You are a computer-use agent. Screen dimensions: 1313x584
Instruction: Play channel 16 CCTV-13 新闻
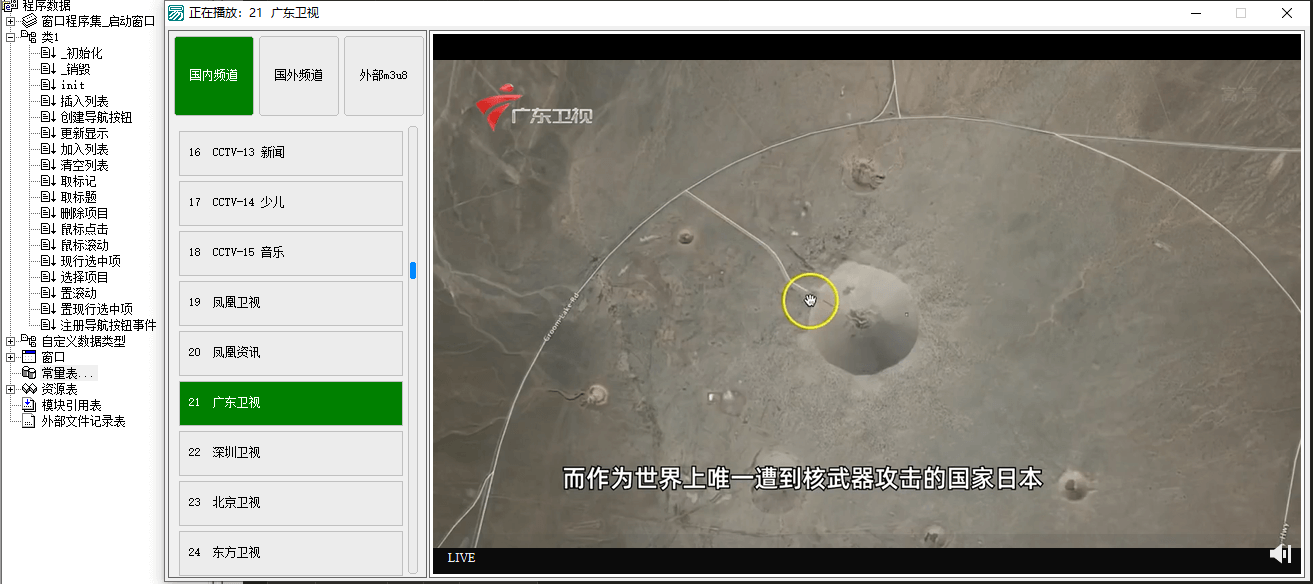coord(291,153)
